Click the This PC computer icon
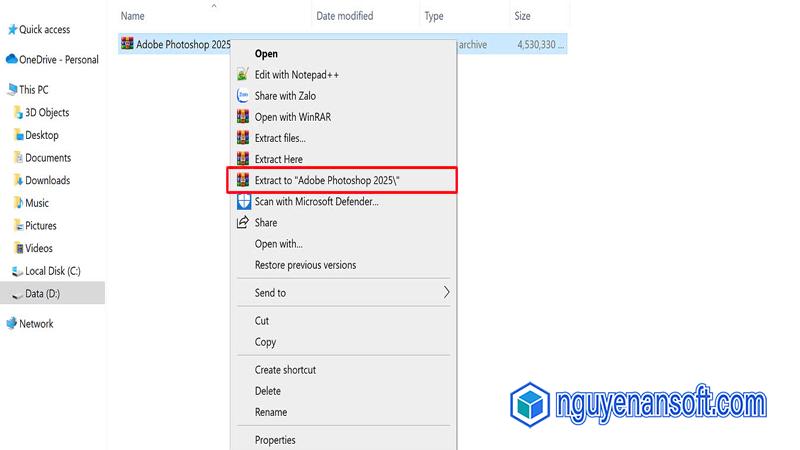 [12, 90]
